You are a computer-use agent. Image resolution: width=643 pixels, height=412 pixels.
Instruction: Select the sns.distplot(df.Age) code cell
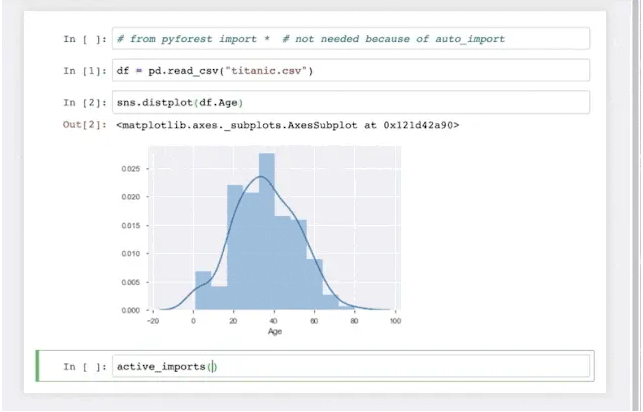pos(351,102)
